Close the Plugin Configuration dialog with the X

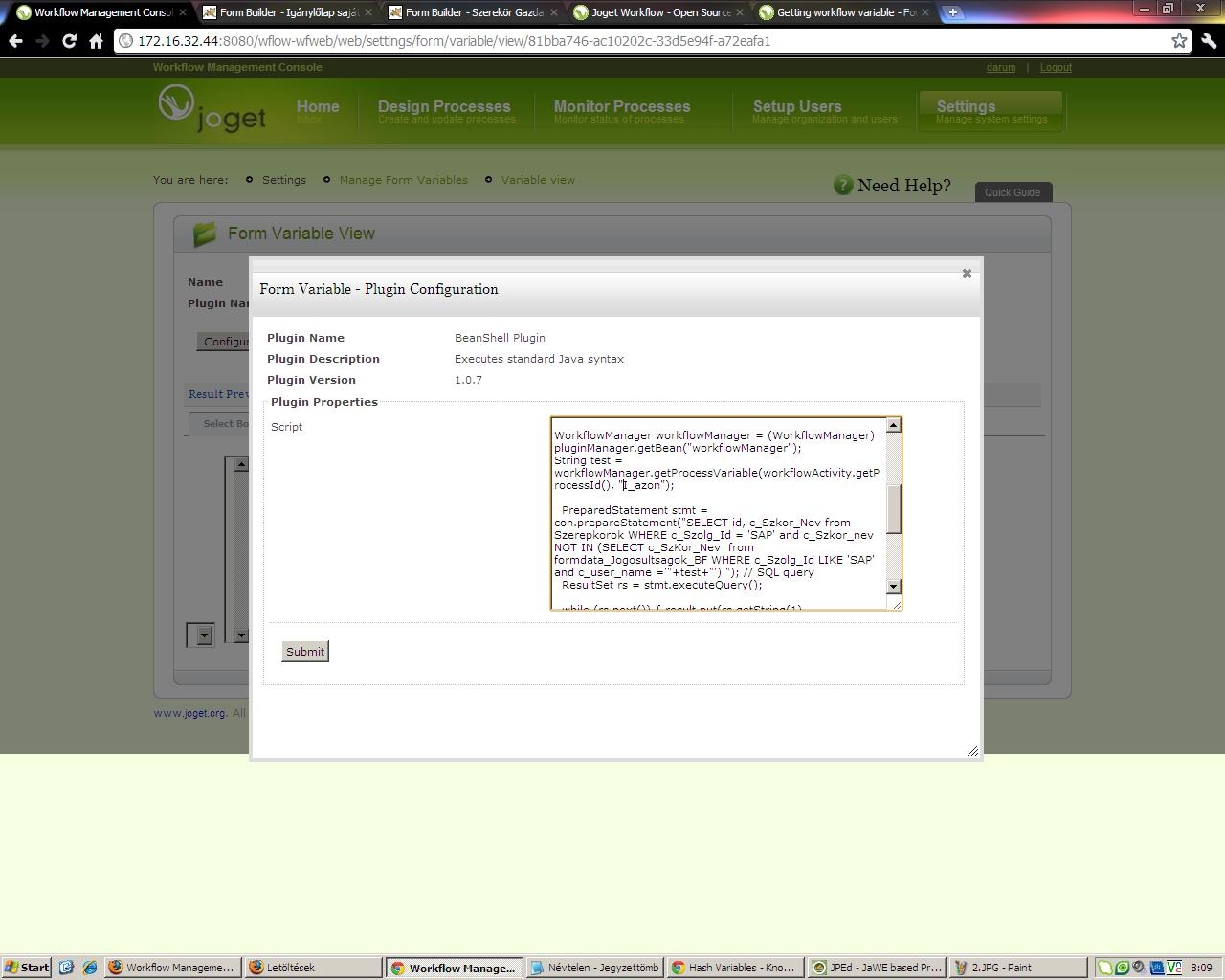(967, 274)
